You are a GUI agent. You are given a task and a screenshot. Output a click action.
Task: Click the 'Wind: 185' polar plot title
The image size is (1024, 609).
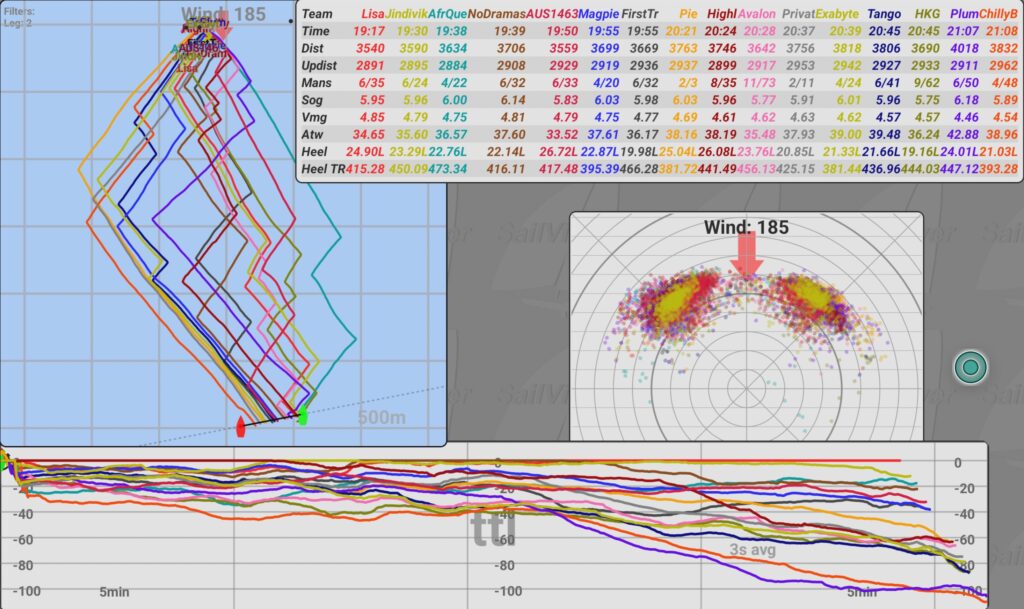click(746, 227)
